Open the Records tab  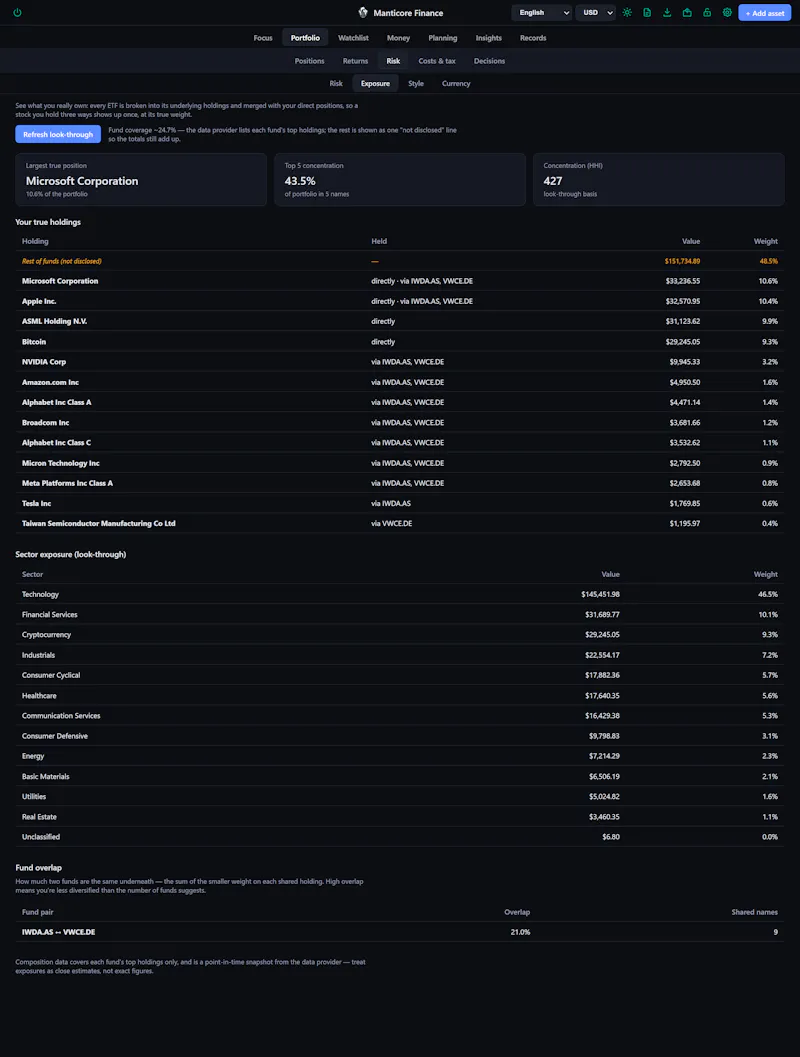(x=533, y=38)
